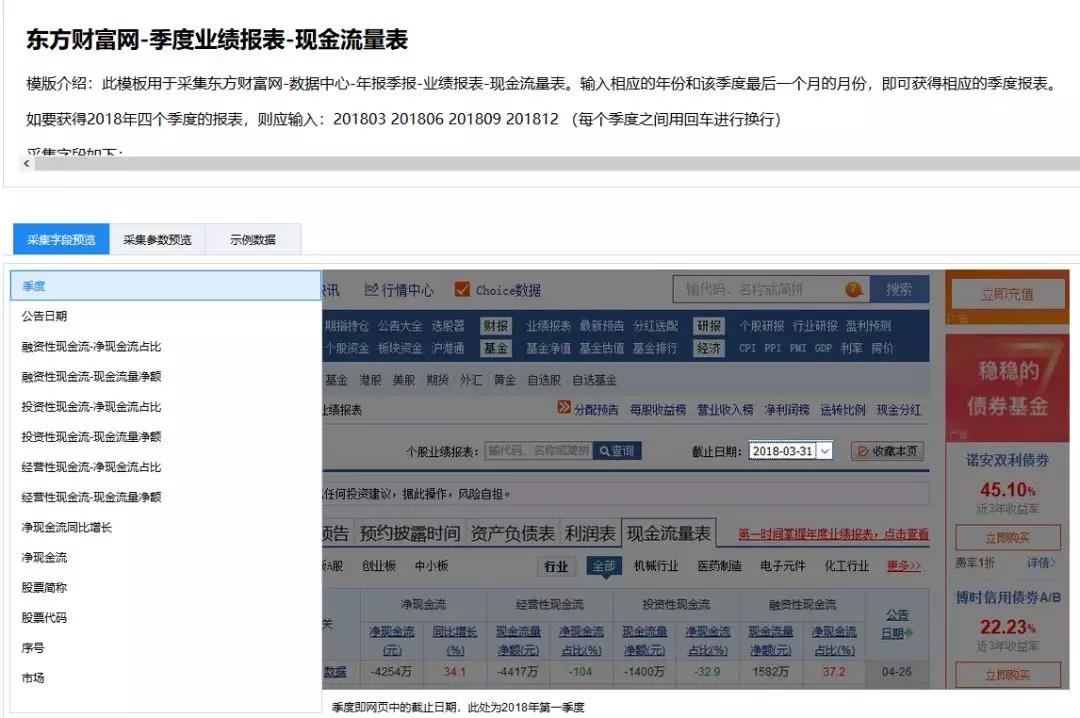The width and height of the screenshot is (1080, 718).
Task: Select the 季度 field in the list
Action: pos(166,285)
